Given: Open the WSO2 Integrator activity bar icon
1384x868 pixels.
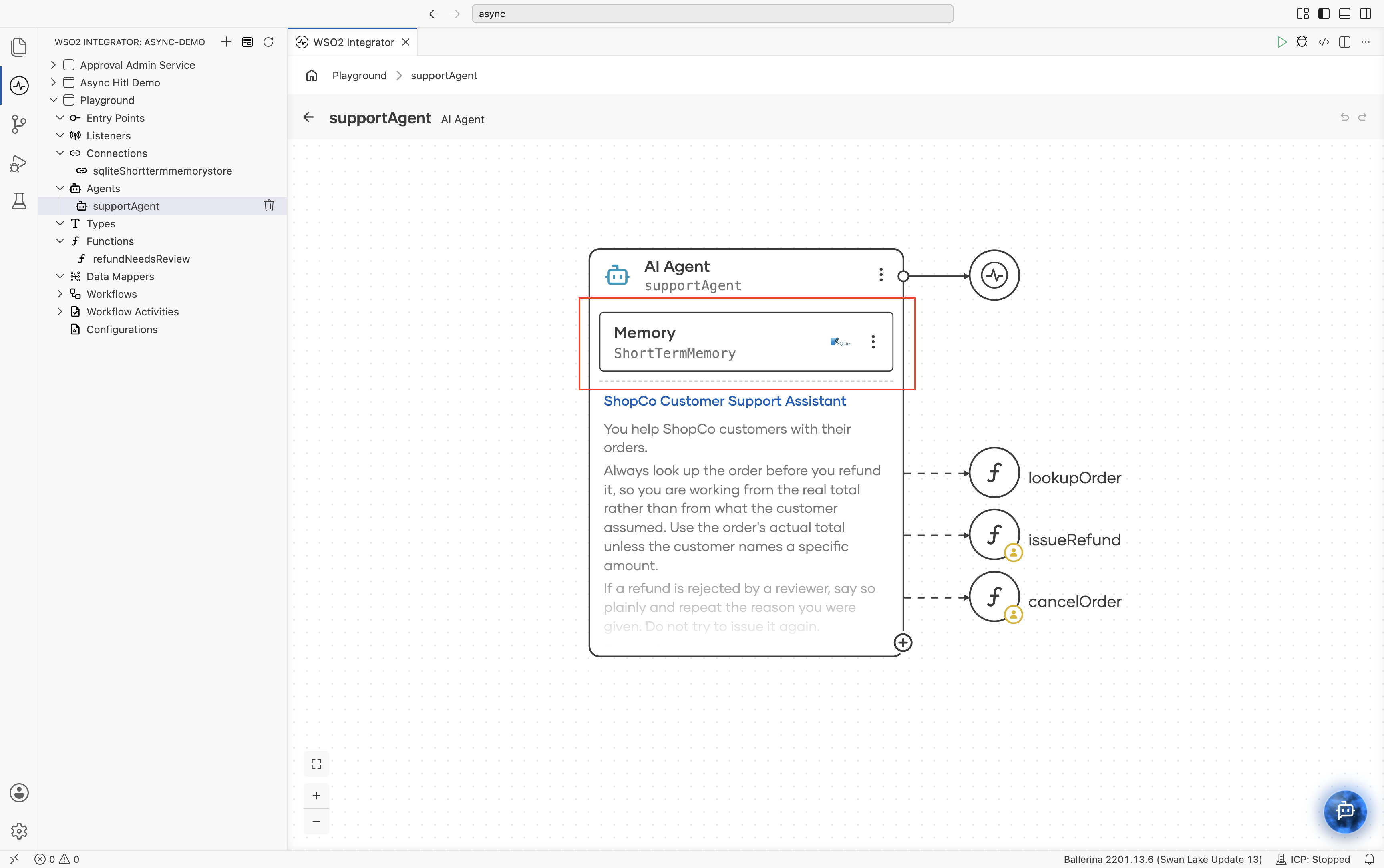Looking at the screenshot, I should (19, 86).
